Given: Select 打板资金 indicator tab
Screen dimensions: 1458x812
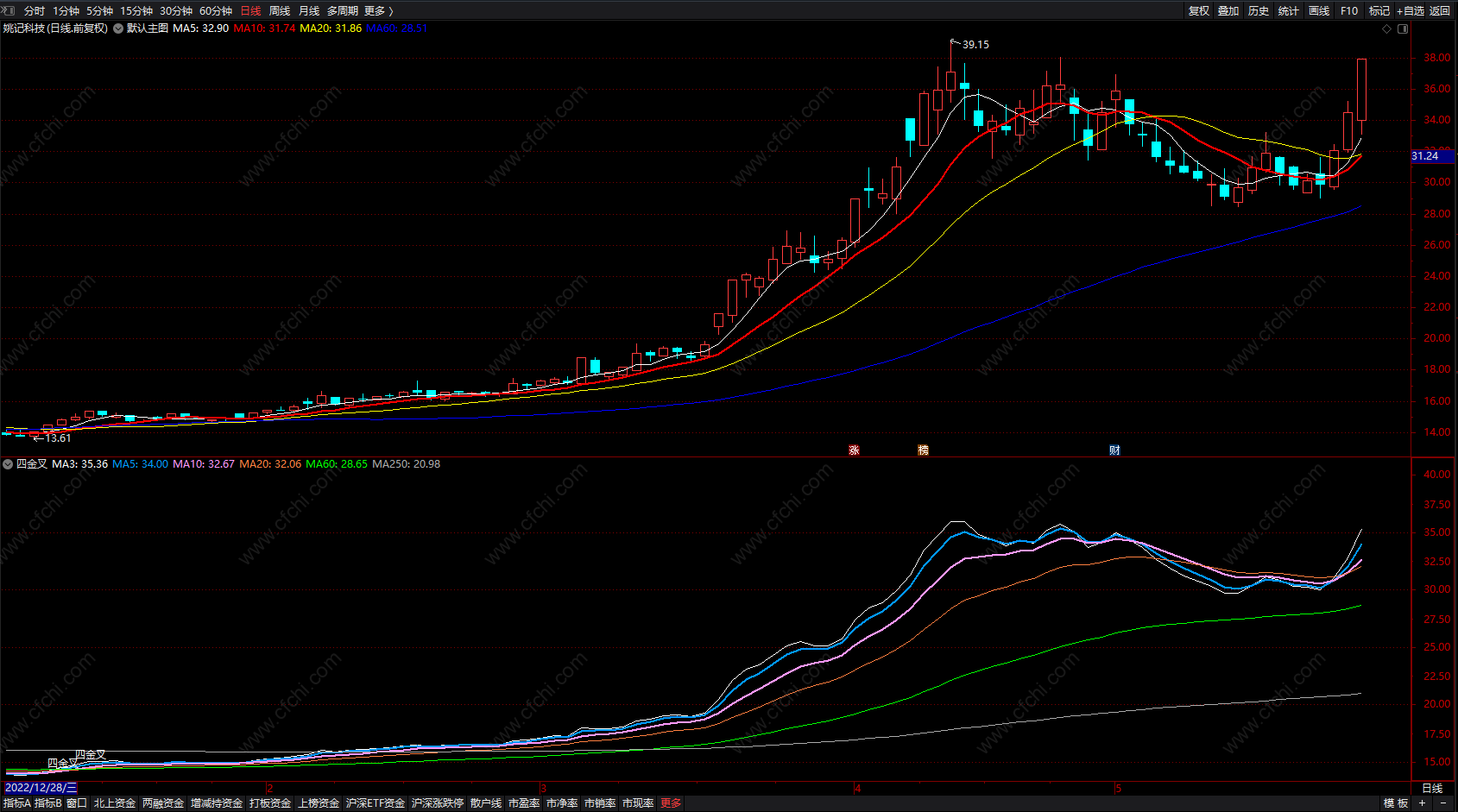Looking at the screenshot, I should click(x=270, y=803).
